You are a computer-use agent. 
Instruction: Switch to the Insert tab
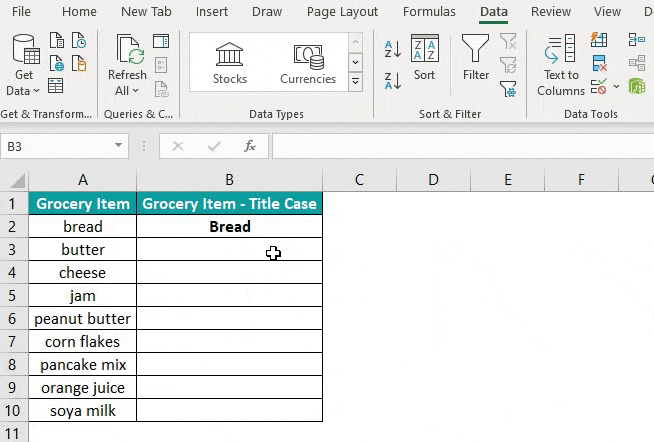pyautogui.click(x=212, y=12)
